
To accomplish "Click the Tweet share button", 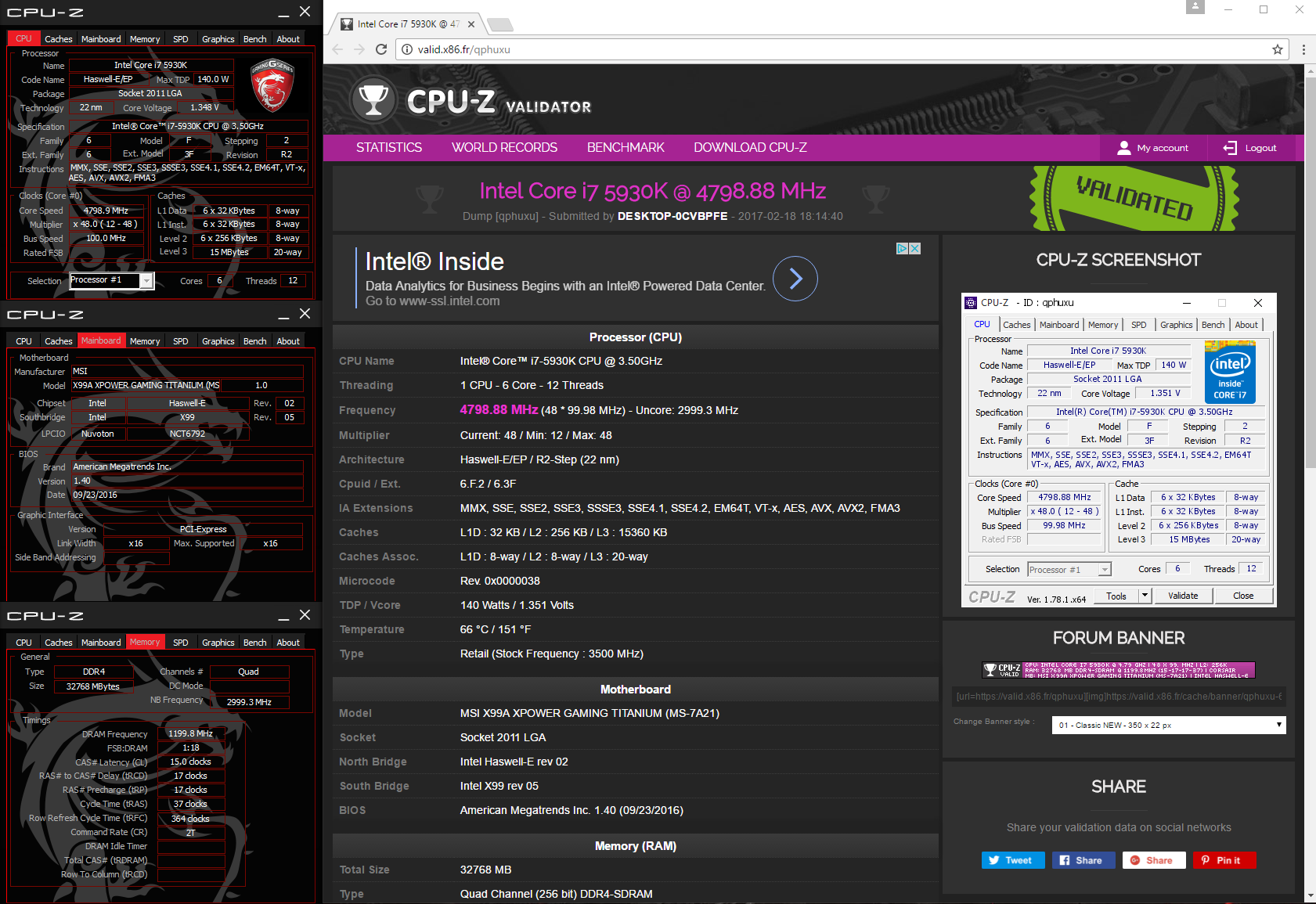I will coord(1012,860).
